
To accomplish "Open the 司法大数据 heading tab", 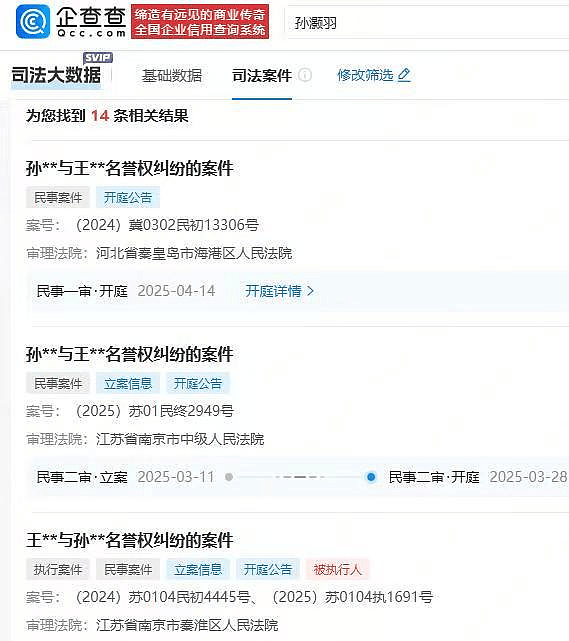I will point(56,76).
